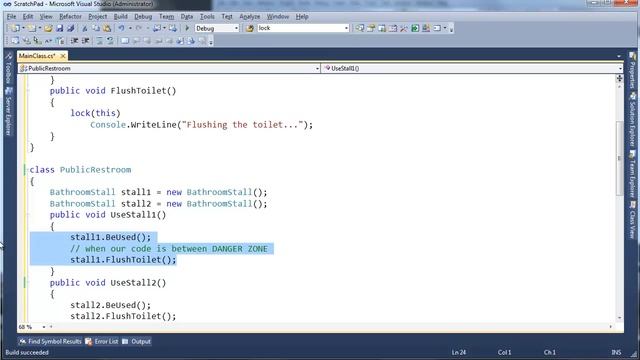Start debugging with the green play icon
Screen dimensions: 640x360
pos(187,28)
